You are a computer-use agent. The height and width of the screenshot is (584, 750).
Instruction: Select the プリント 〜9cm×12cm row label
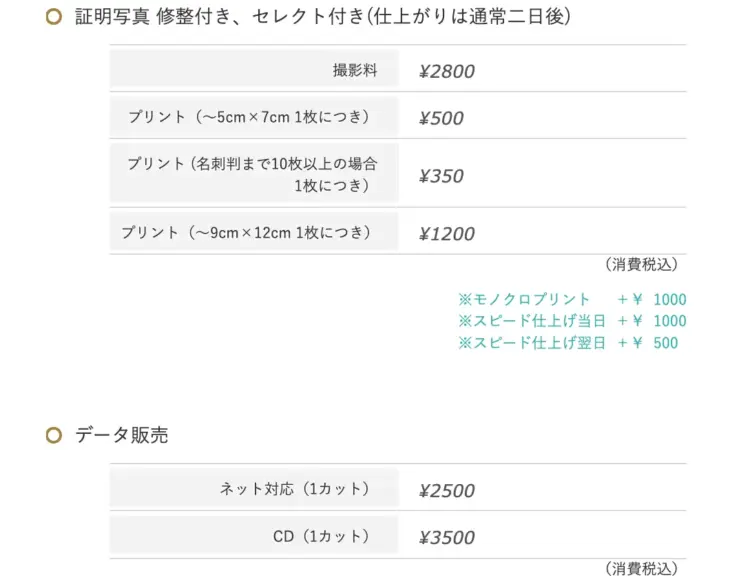tap(246, 233)
